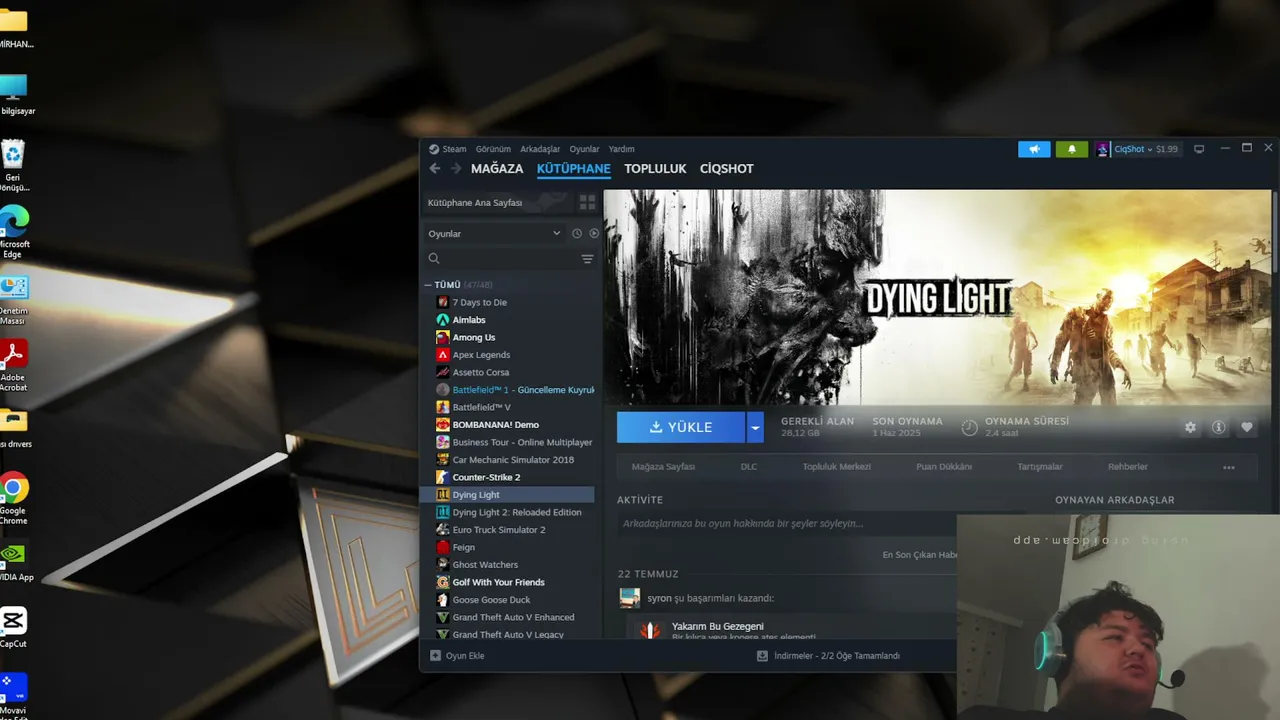Open the wallet balance $1.99
The height and width of the screenshot is (720, 1280).
(x=1167, y=149)
